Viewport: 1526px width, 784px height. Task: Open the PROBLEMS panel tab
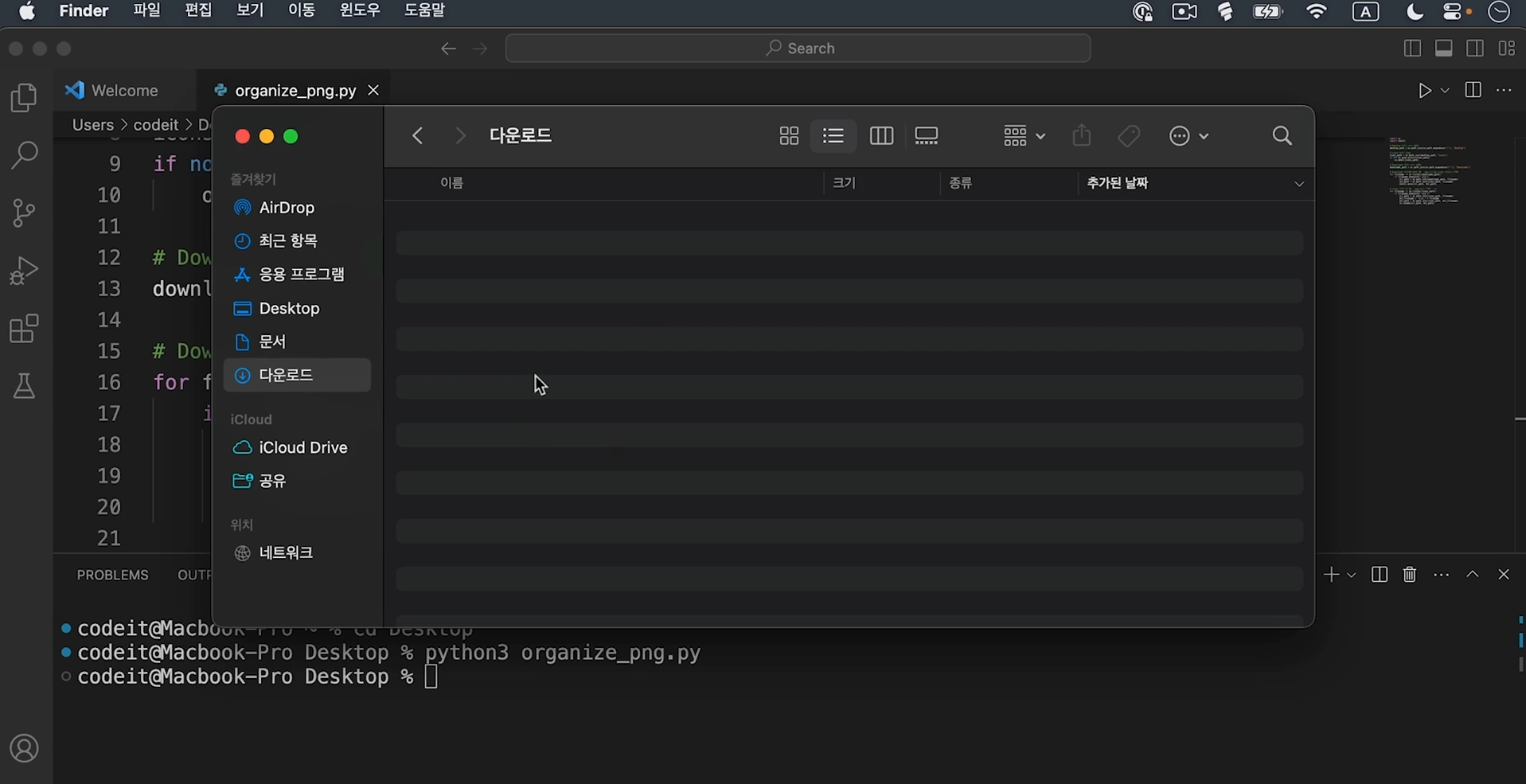tap(113, 575)
